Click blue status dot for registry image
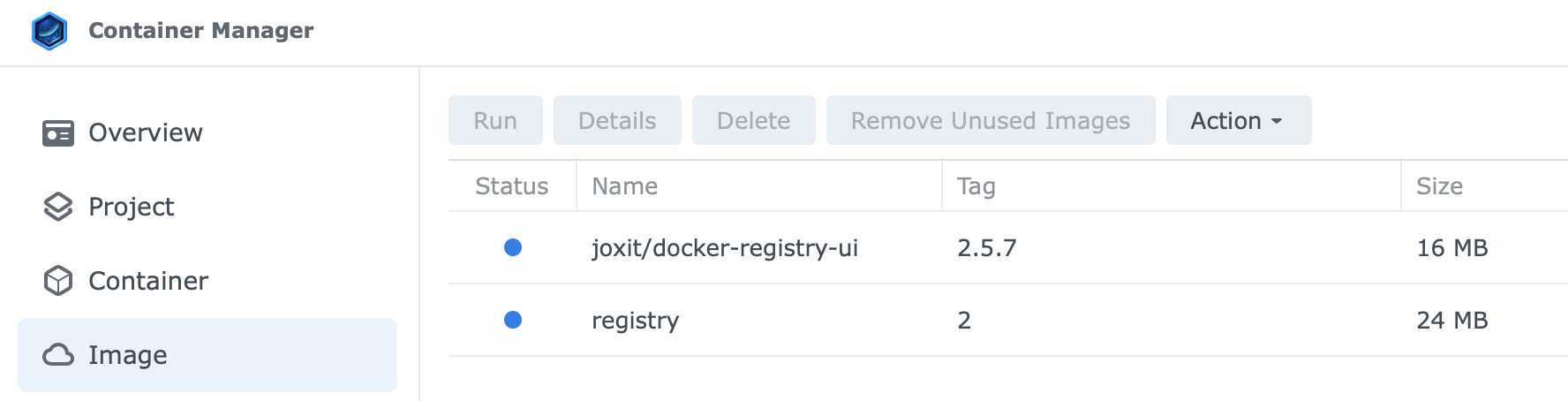This screenshot has height=401, width=1568. click(x=513, y=320)
